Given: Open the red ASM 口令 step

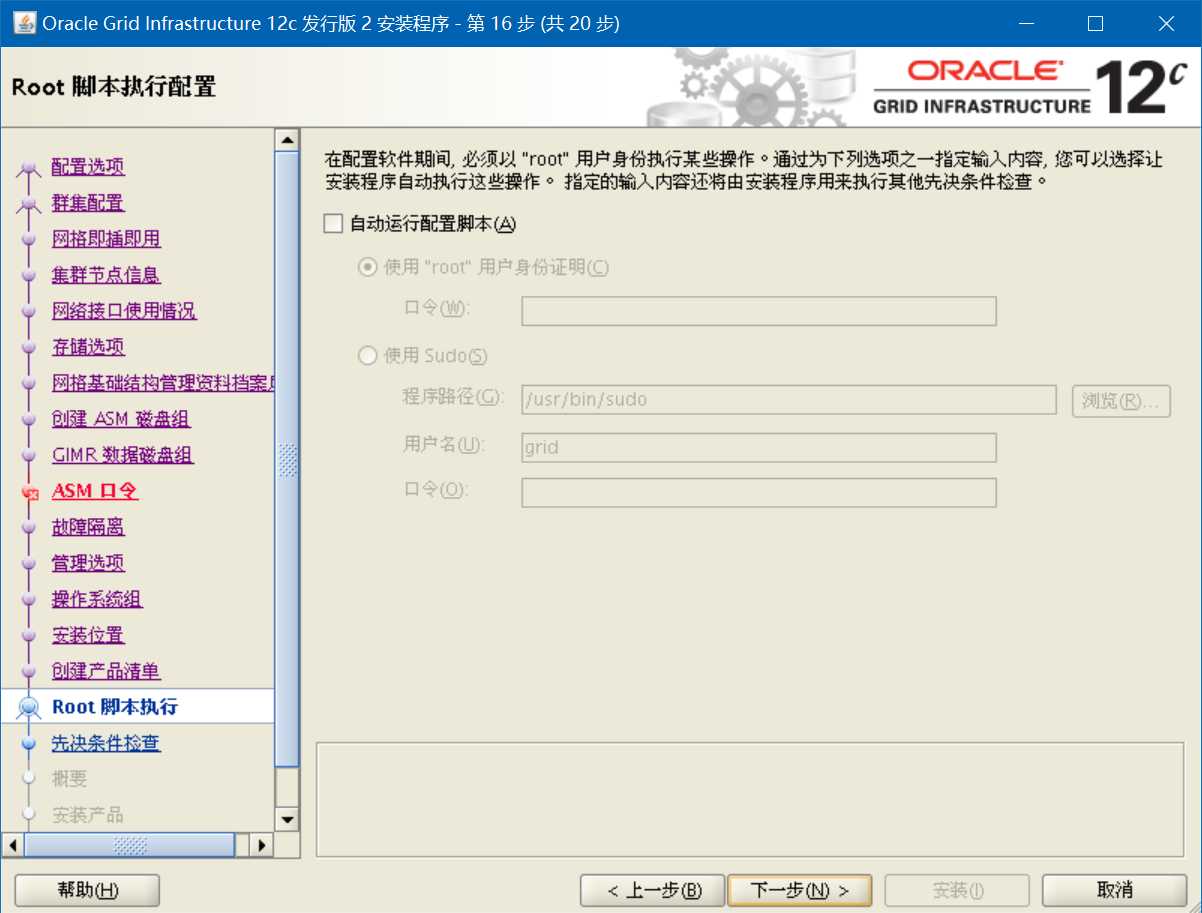Looking at the screenshot, I should coord(95,491).
